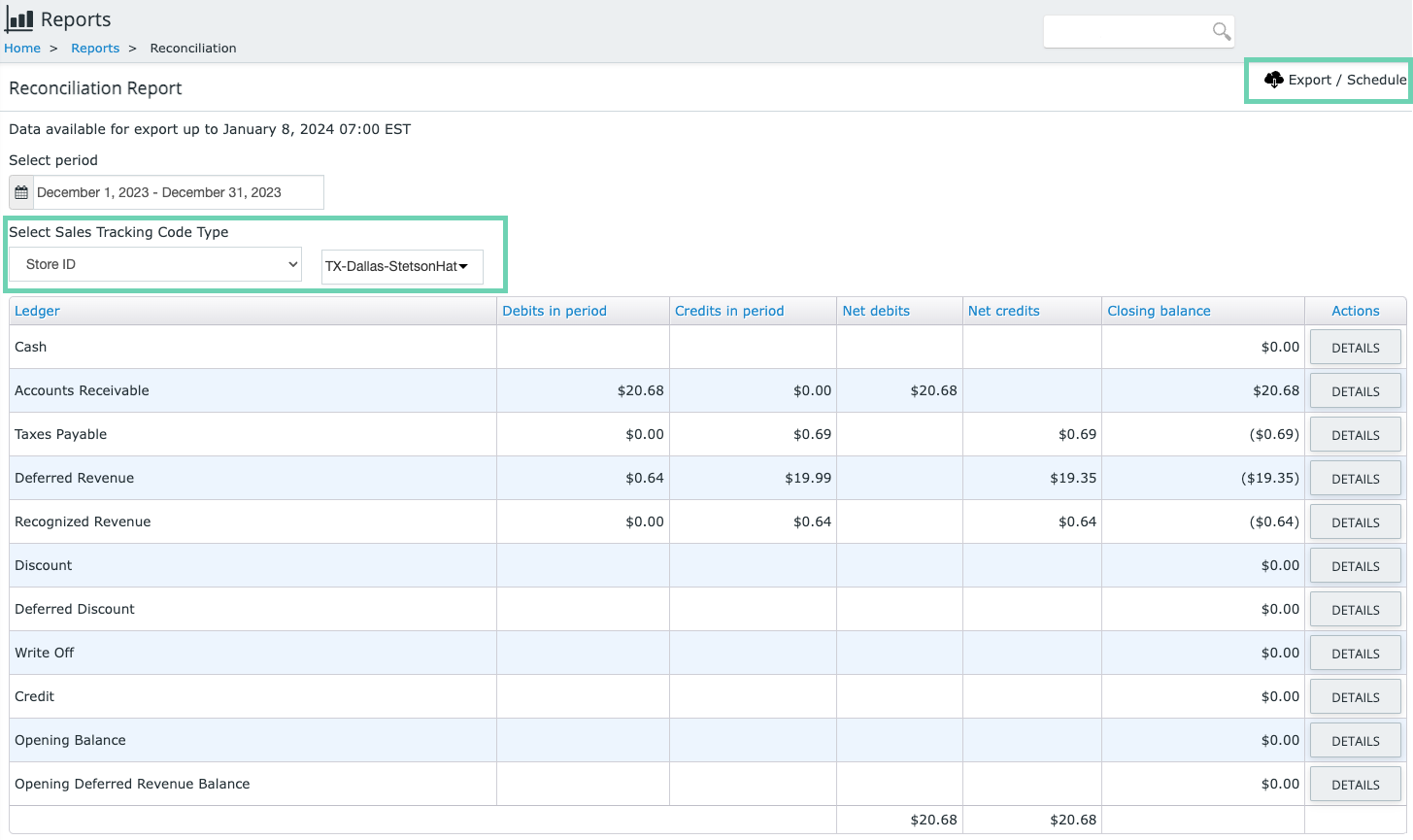This screenshot has height=840, width=1413.
Task: Sort by Net credits header
Action: [x=1003, y=311]
